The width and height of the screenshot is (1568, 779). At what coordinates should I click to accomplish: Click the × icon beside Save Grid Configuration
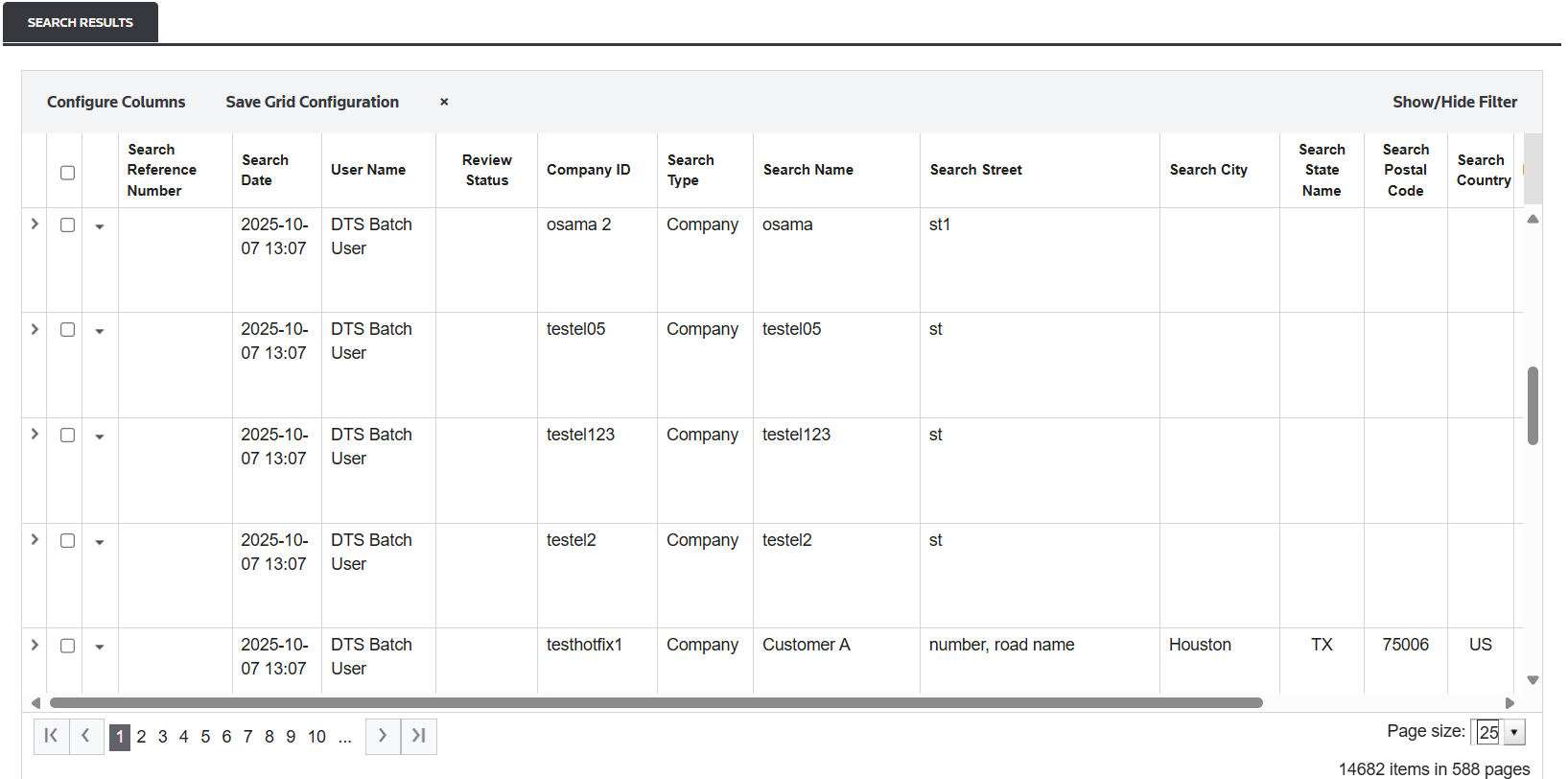444,102
